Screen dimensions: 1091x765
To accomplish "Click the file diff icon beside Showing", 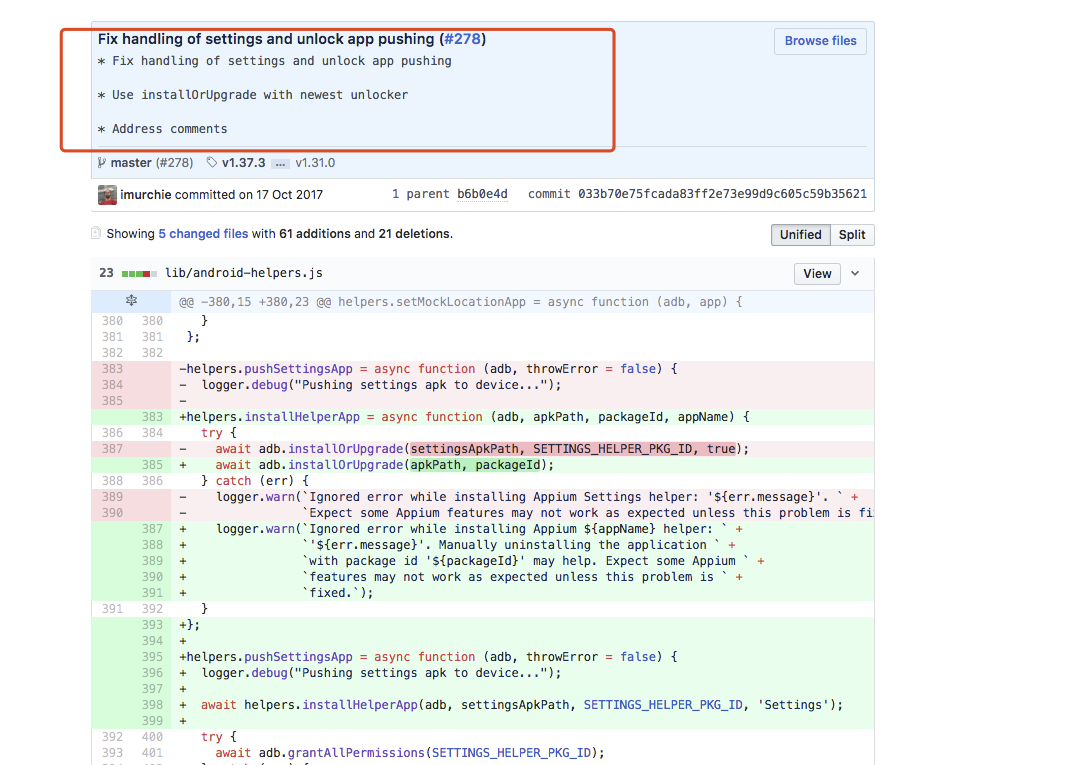I will [x=96, y=233].
